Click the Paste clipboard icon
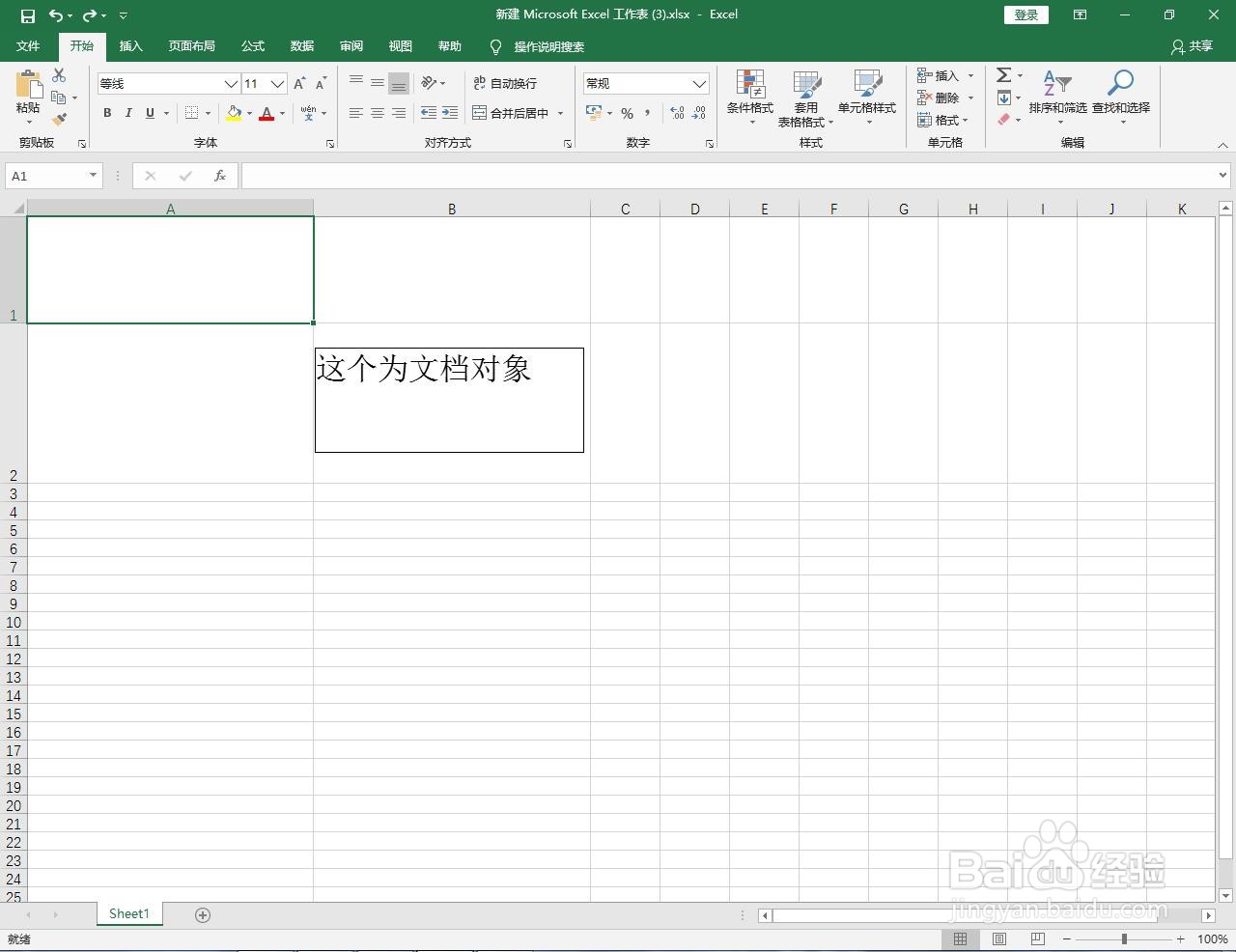1236x952 pixels. click(x=28, y=84)
